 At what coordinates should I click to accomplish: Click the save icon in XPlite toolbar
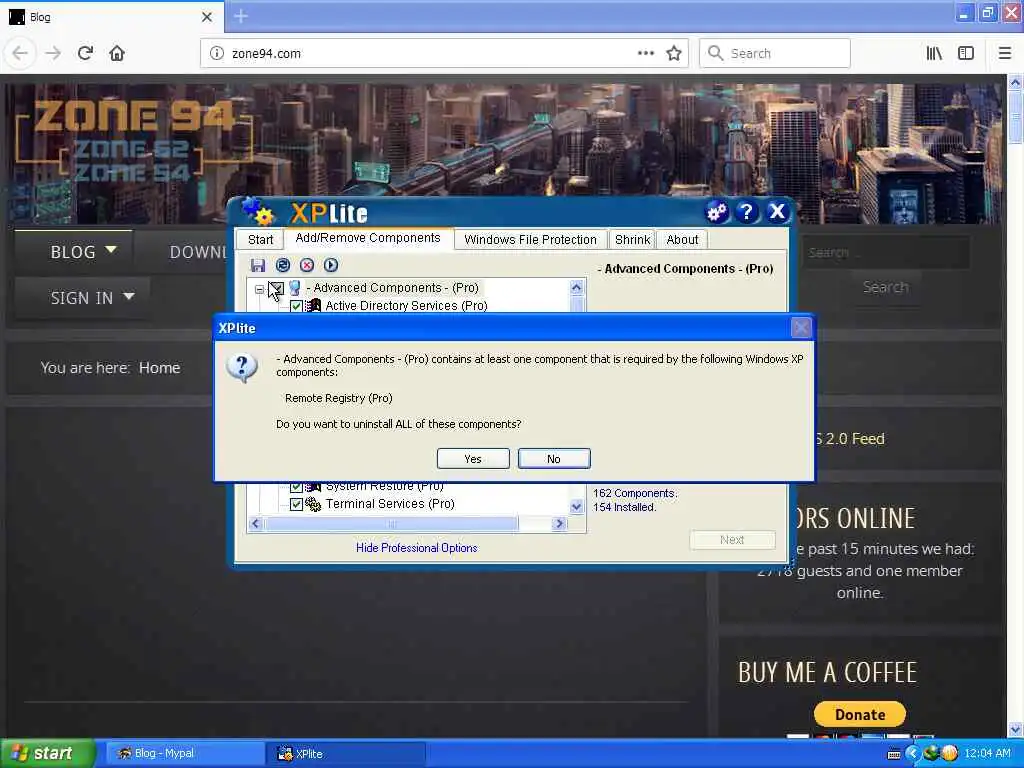(x=258, y=265)
